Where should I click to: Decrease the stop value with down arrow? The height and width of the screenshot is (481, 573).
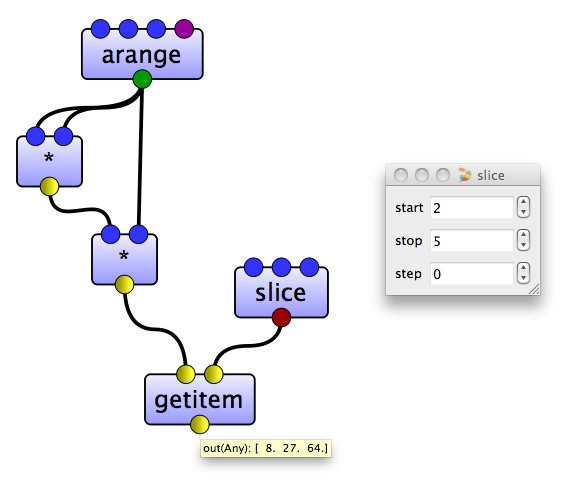[x=523, y=245]
